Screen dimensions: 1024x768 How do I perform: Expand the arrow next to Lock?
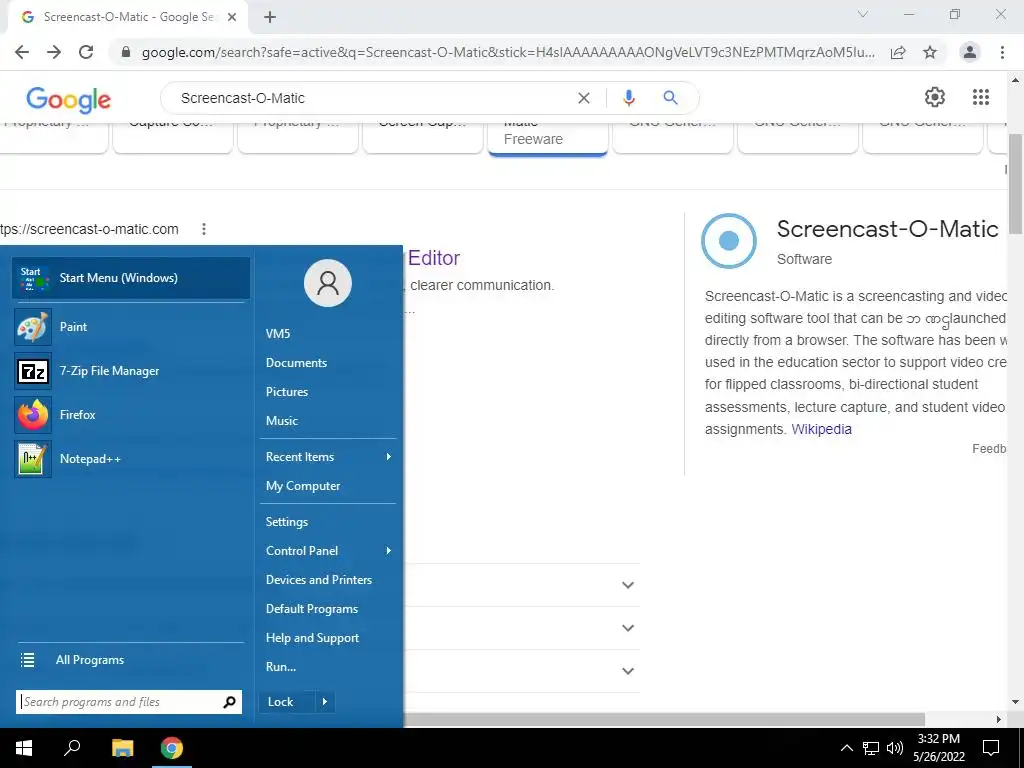(325, 702)
